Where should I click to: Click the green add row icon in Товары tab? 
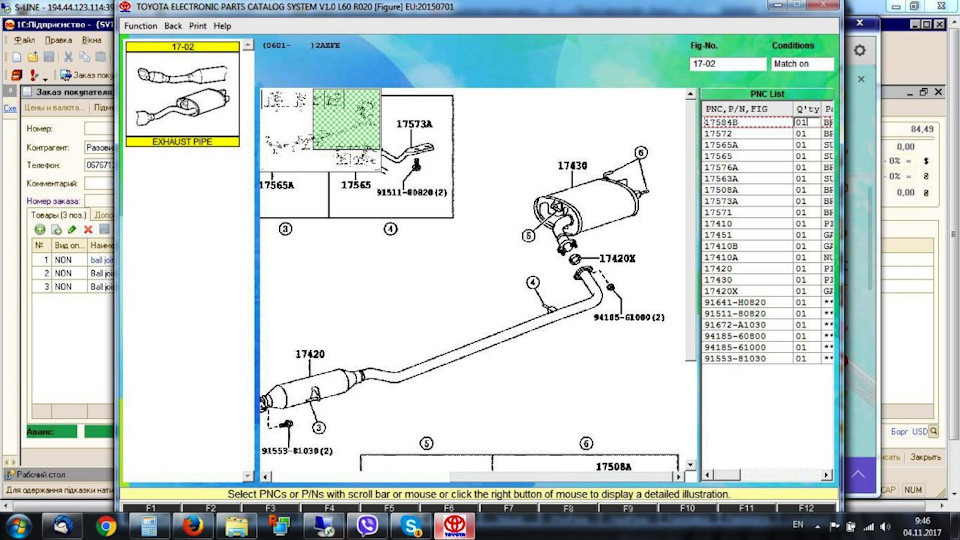click(x=40, y=229)
